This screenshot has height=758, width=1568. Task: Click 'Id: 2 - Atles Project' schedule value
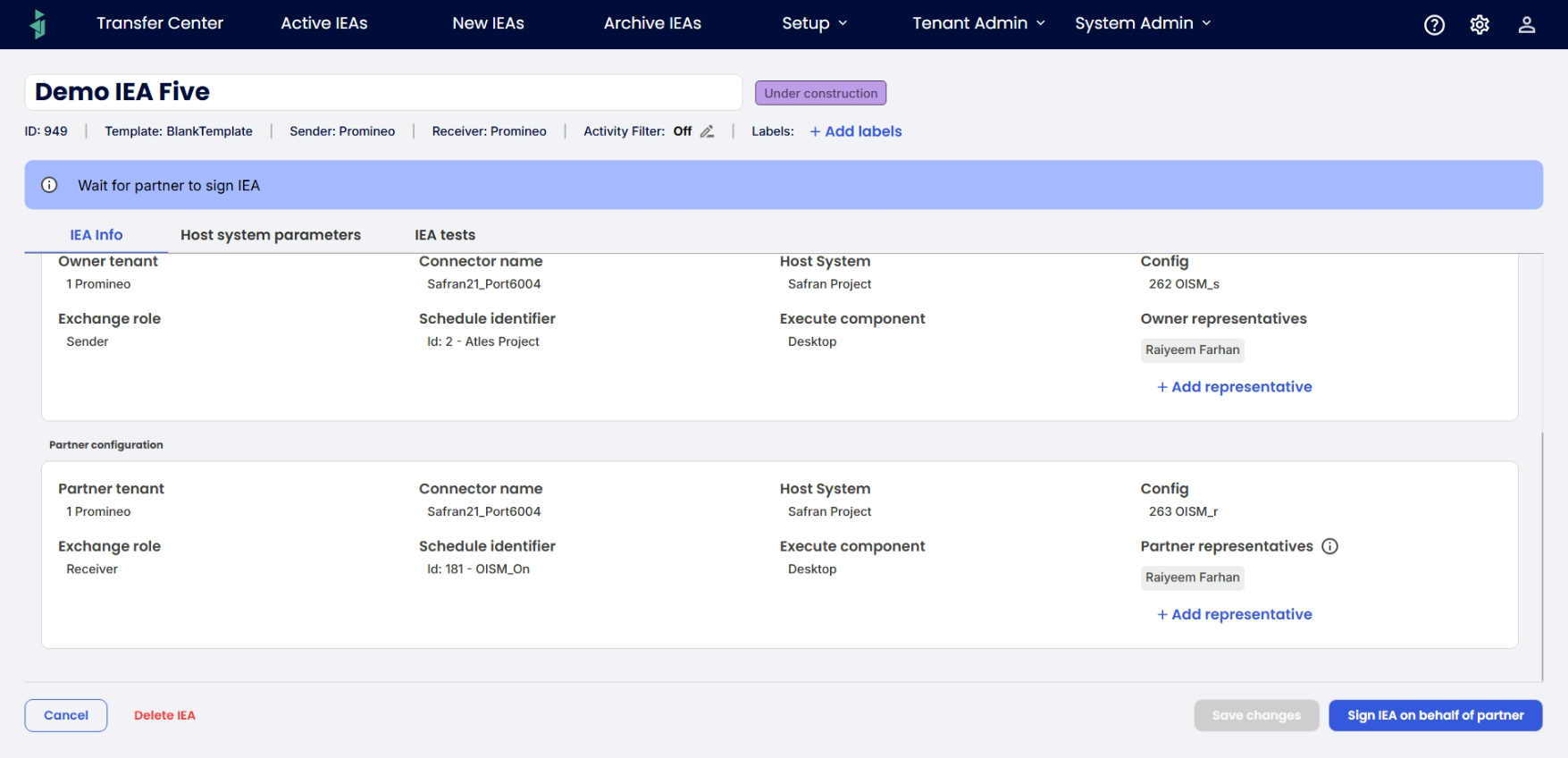pyautogui.click(x=483, y=341)
